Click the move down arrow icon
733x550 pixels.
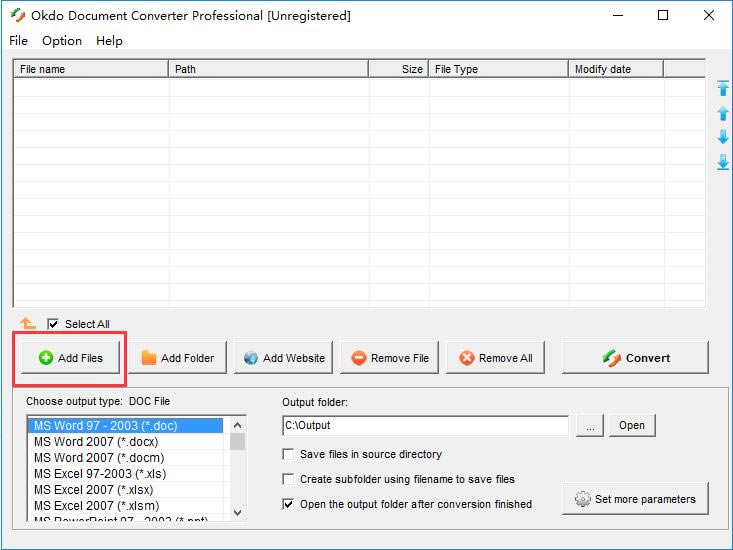(722, 137)
